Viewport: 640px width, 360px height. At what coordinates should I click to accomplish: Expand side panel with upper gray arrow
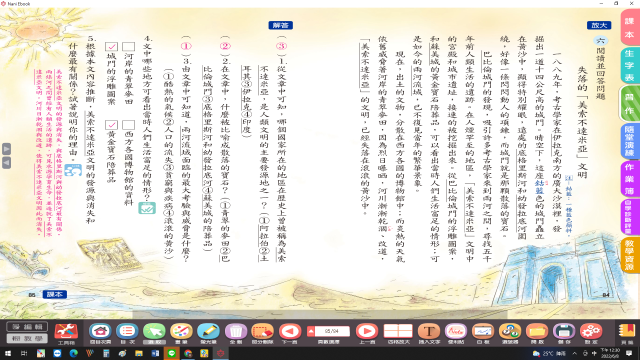point(7,149)
